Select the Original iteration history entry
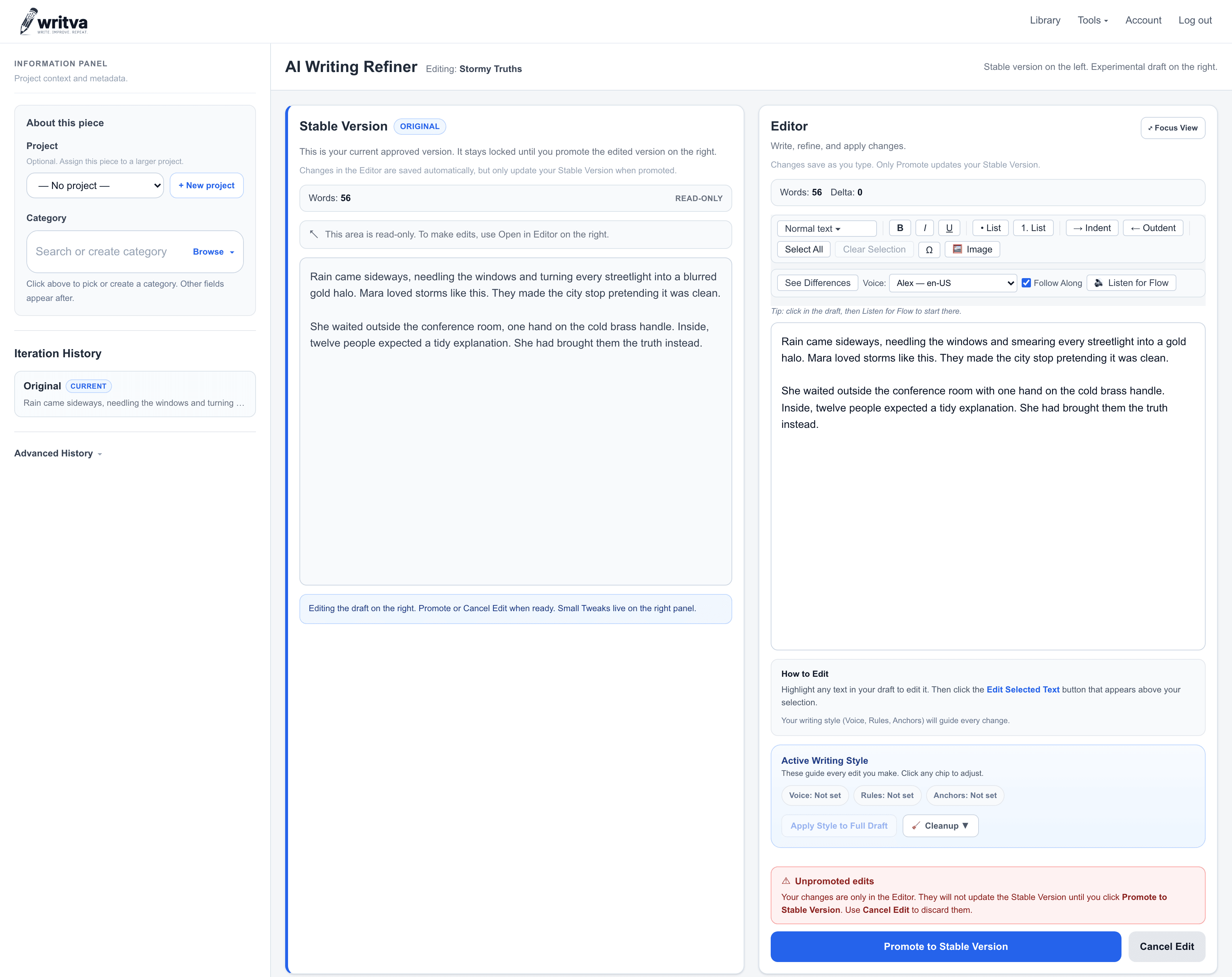The height and width of the screenshot is (977, 1232). pos(135,394)
